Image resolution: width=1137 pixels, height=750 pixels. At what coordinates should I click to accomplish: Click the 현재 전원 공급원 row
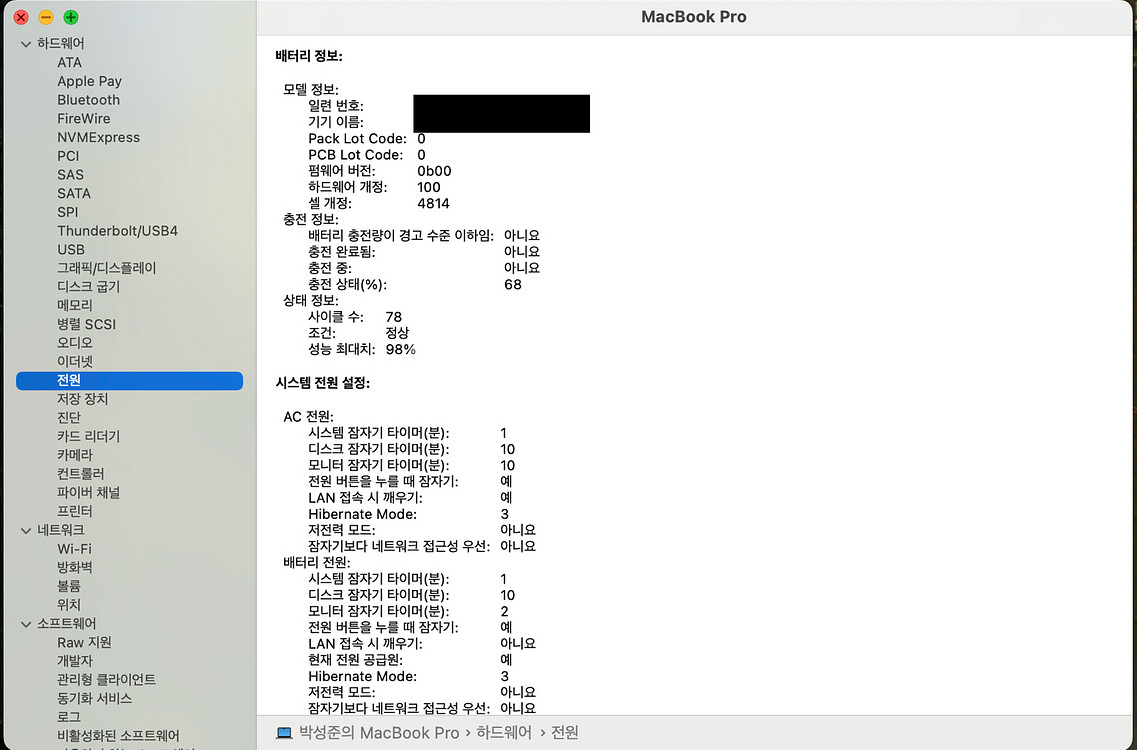pos(410,660)
